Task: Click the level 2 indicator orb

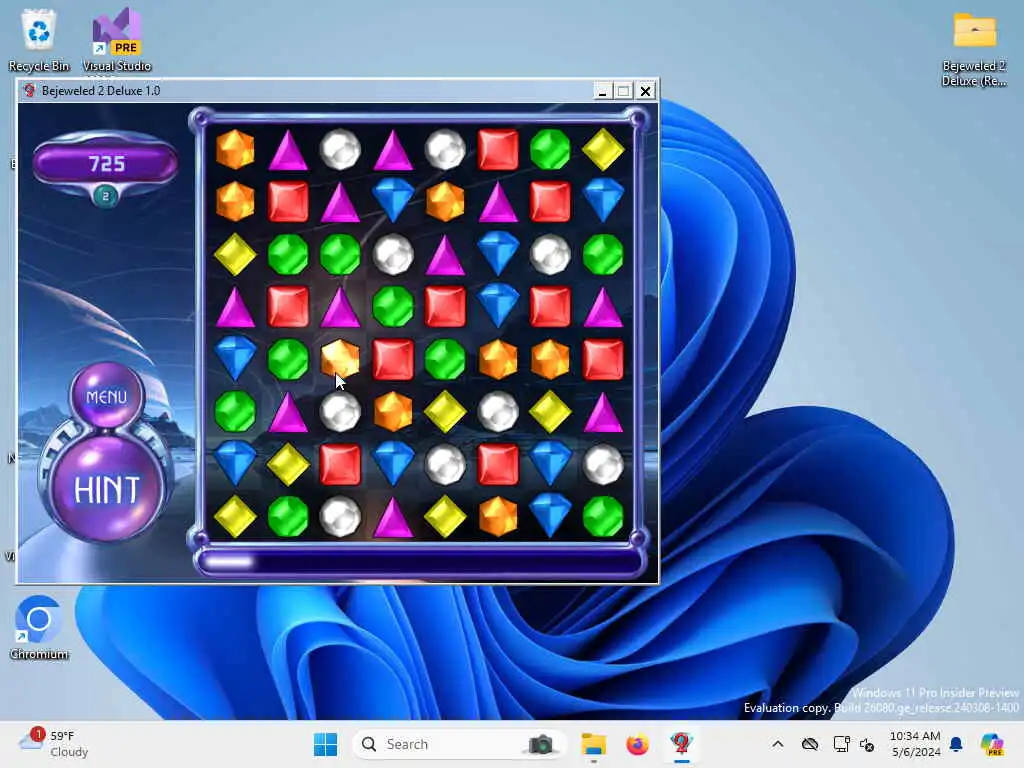Action: (x=106, y=196)
